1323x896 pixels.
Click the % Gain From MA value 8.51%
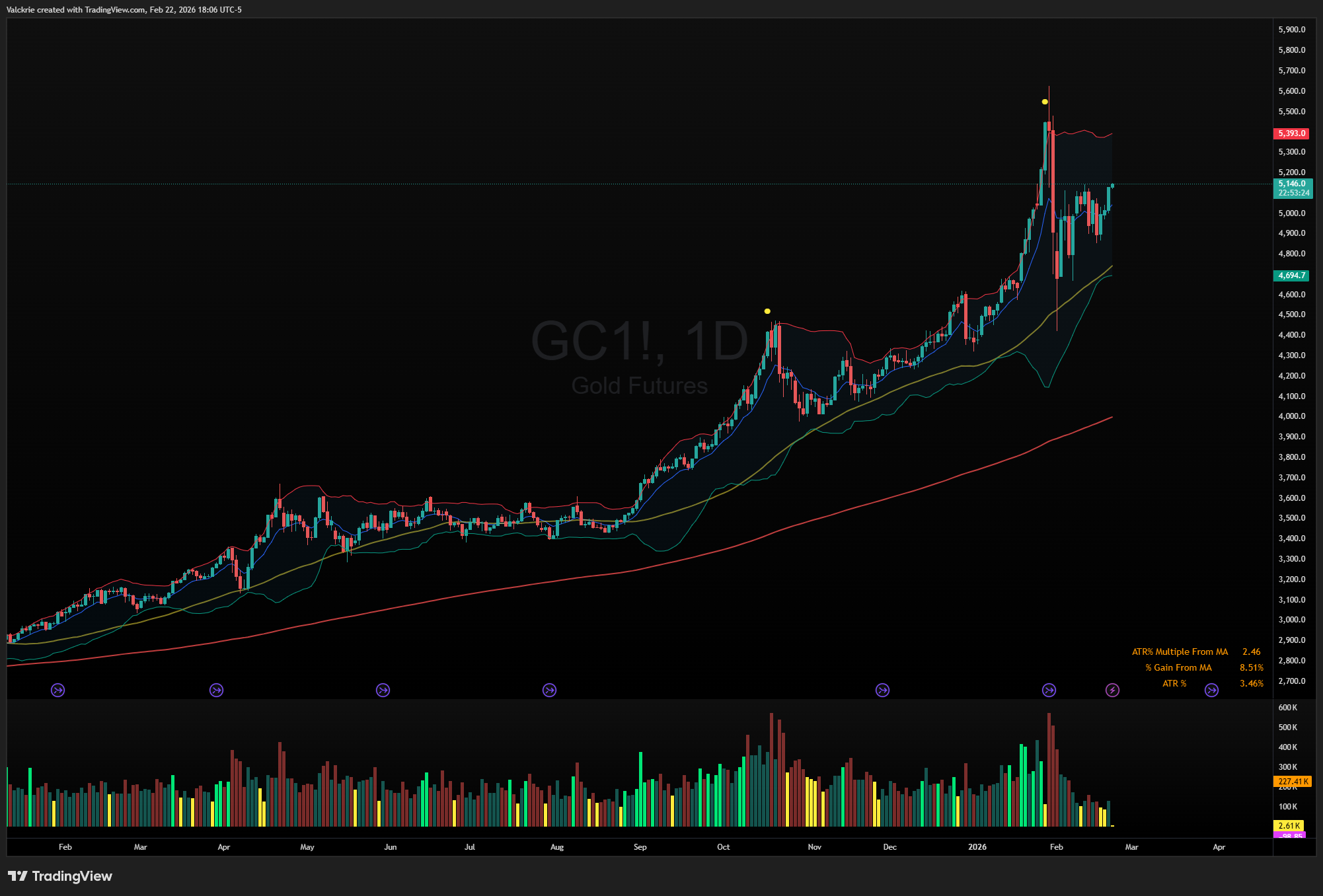click(x=1251, y=668)
